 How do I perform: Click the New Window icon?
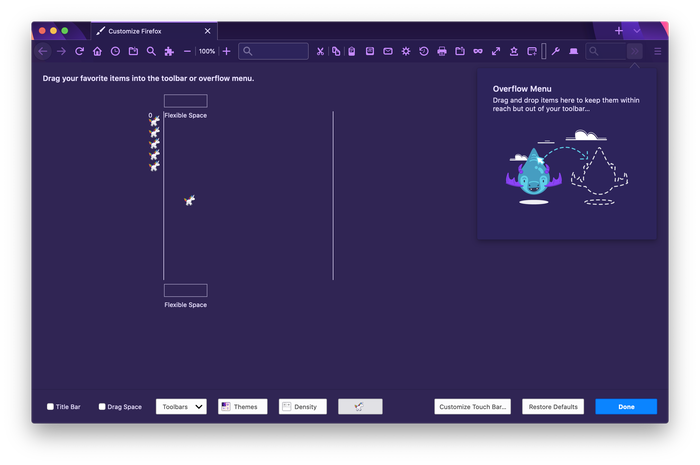[x=532, y=51]
